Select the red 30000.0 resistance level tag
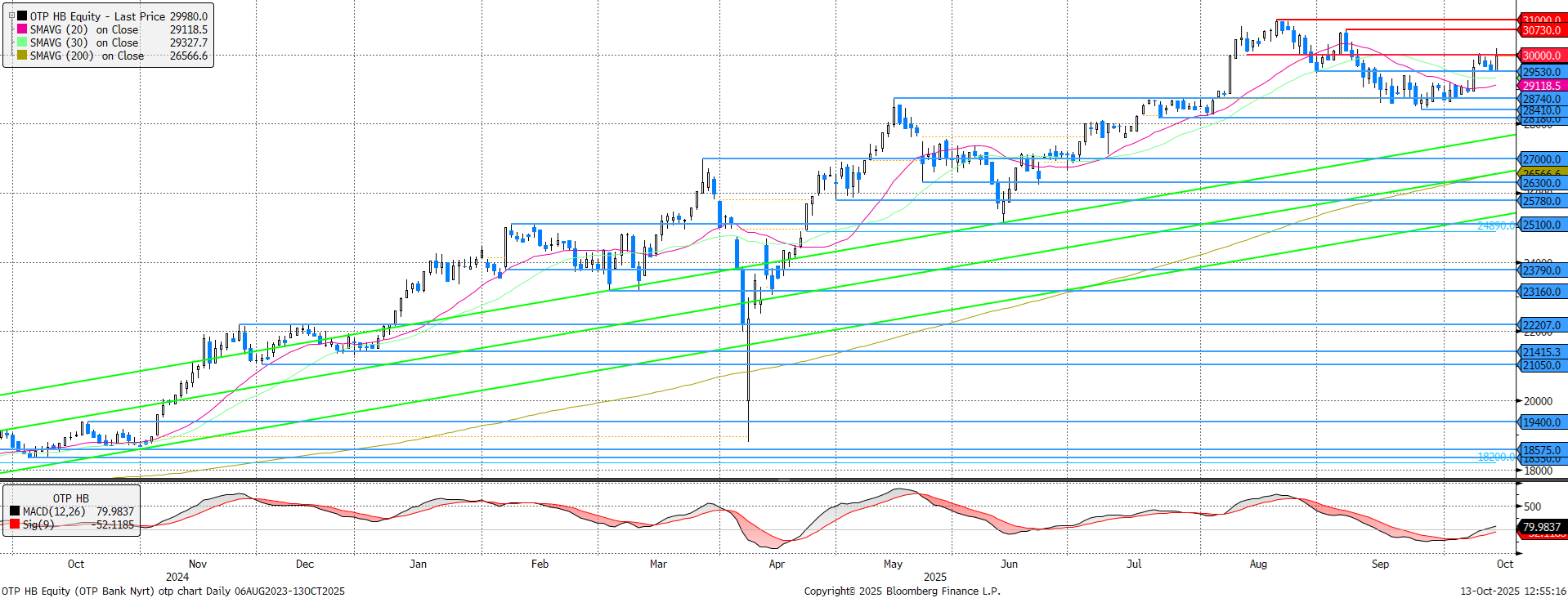 [x=1541, y=56]
